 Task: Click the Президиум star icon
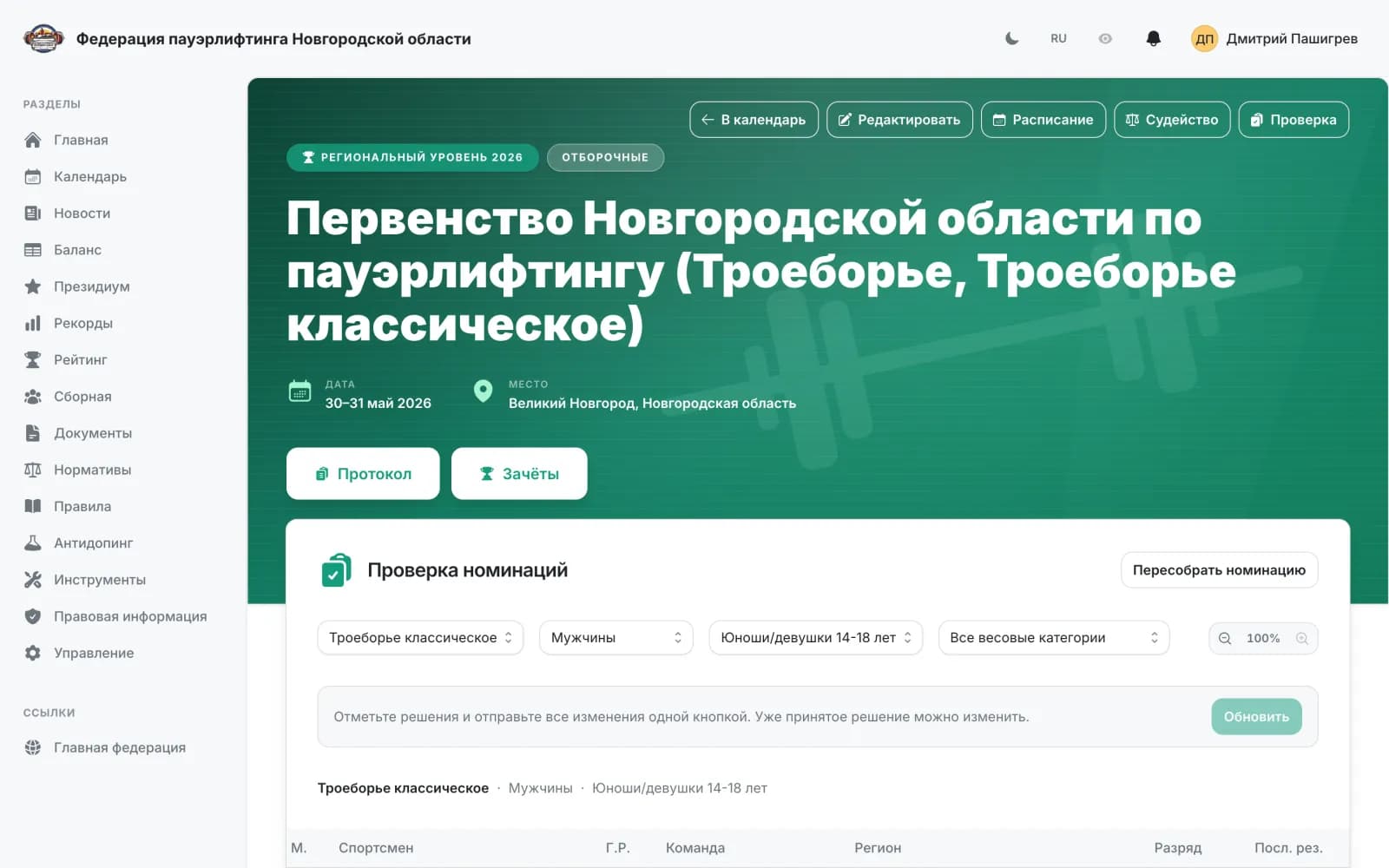coord(33,286)
